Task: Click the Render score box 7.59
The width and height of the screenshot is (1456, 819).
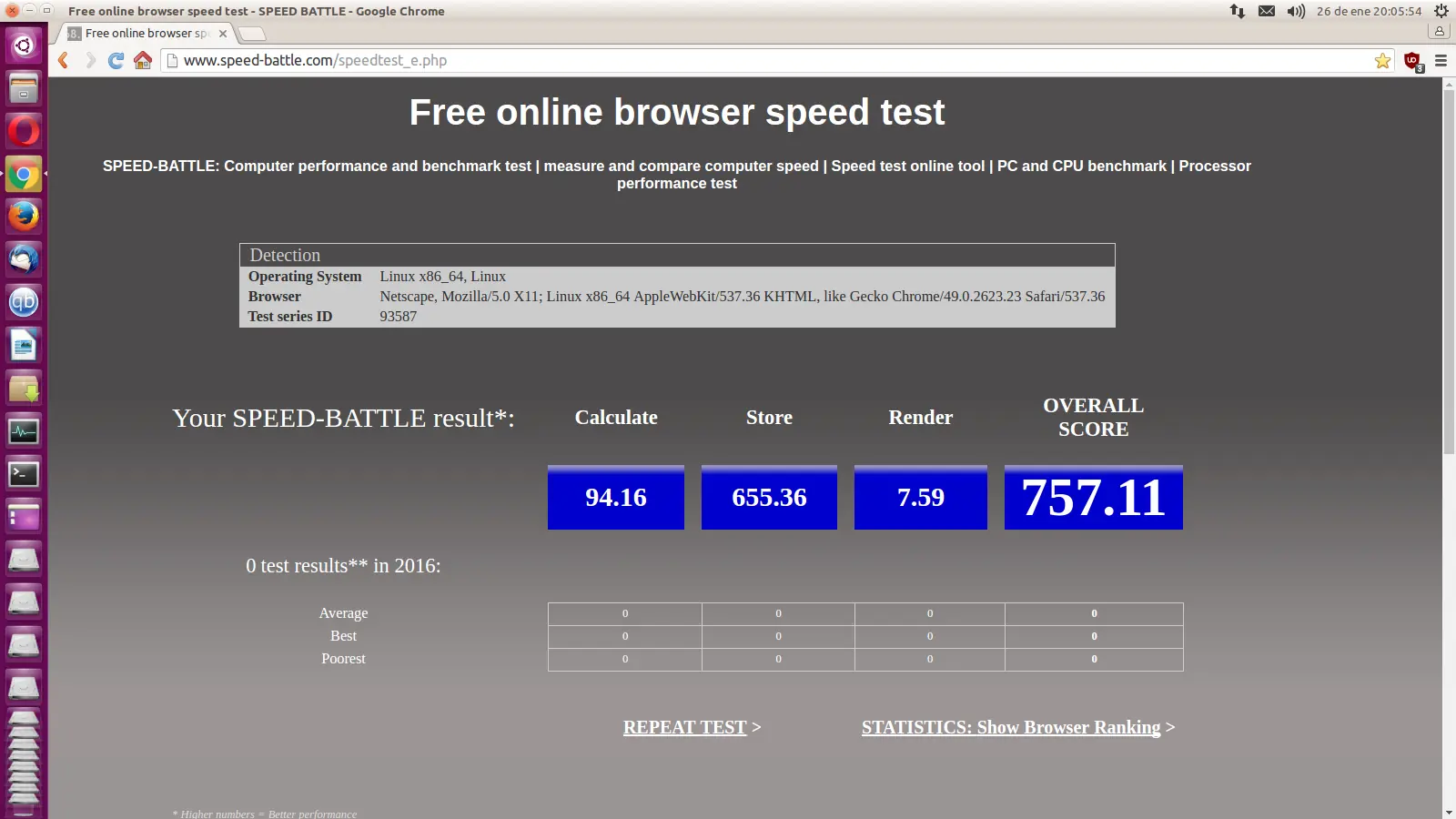Action: (921, 497)
